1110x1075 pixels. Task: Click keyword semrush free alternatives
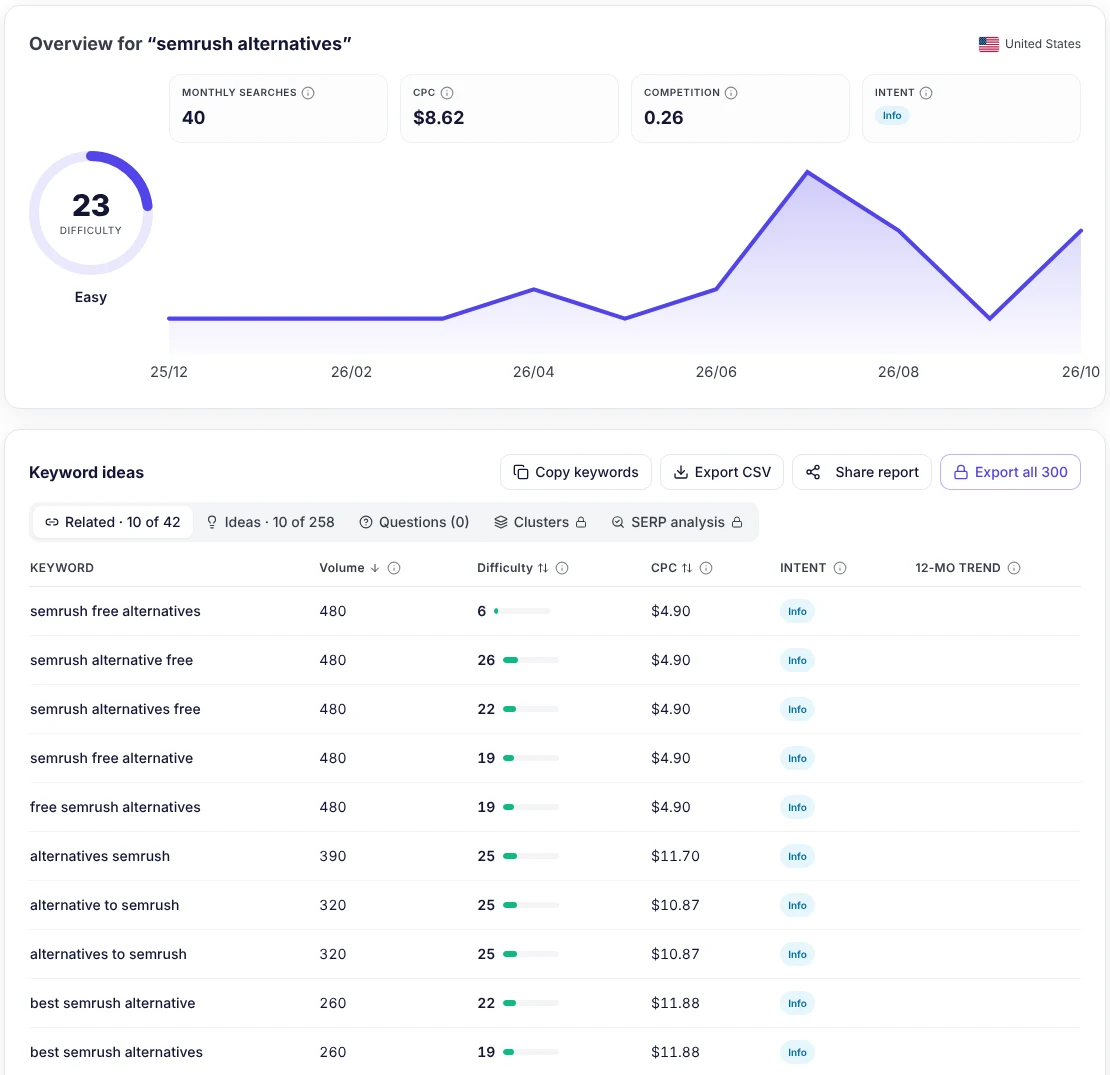(x=115, y=611)
